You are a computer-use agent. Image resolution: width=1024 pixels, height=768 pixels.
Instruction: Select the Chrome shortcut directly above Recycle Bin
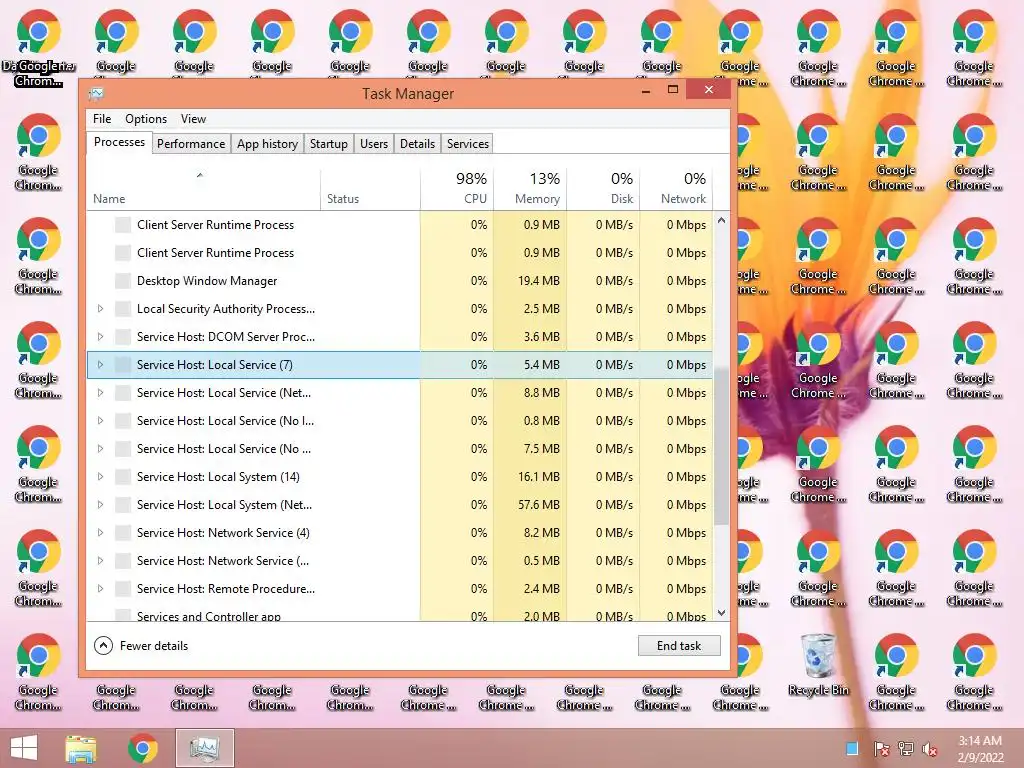click(x=818, y=569)
